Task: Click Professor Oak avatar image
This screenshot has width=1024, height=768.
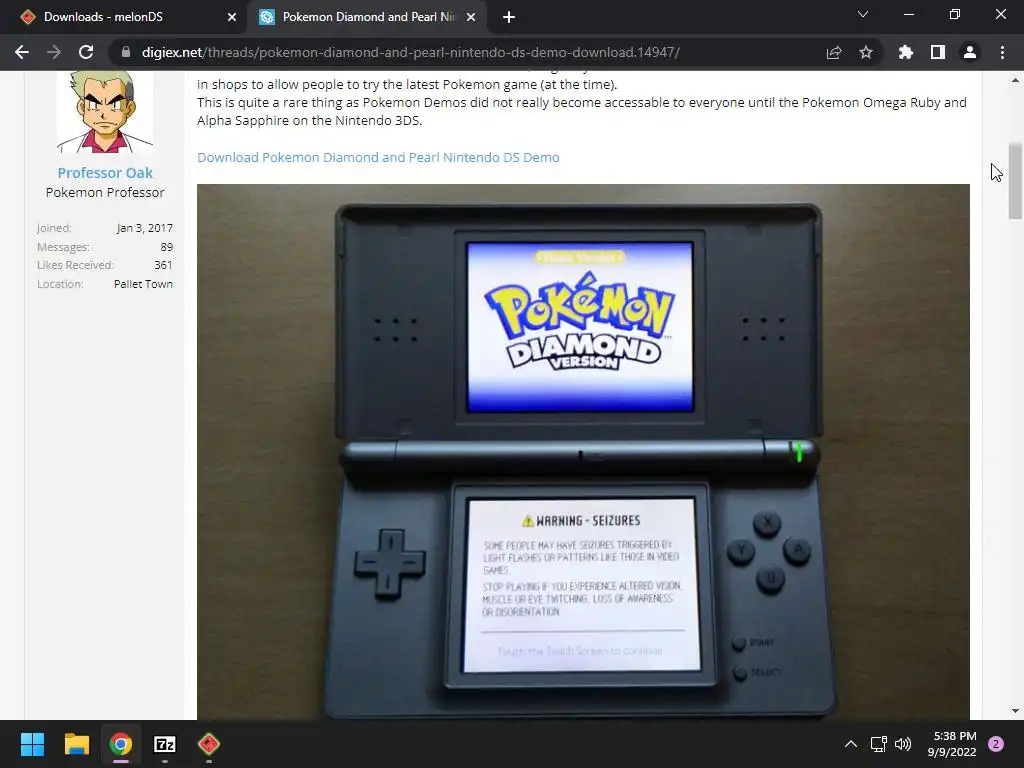Action: click(x=105, y=112)
